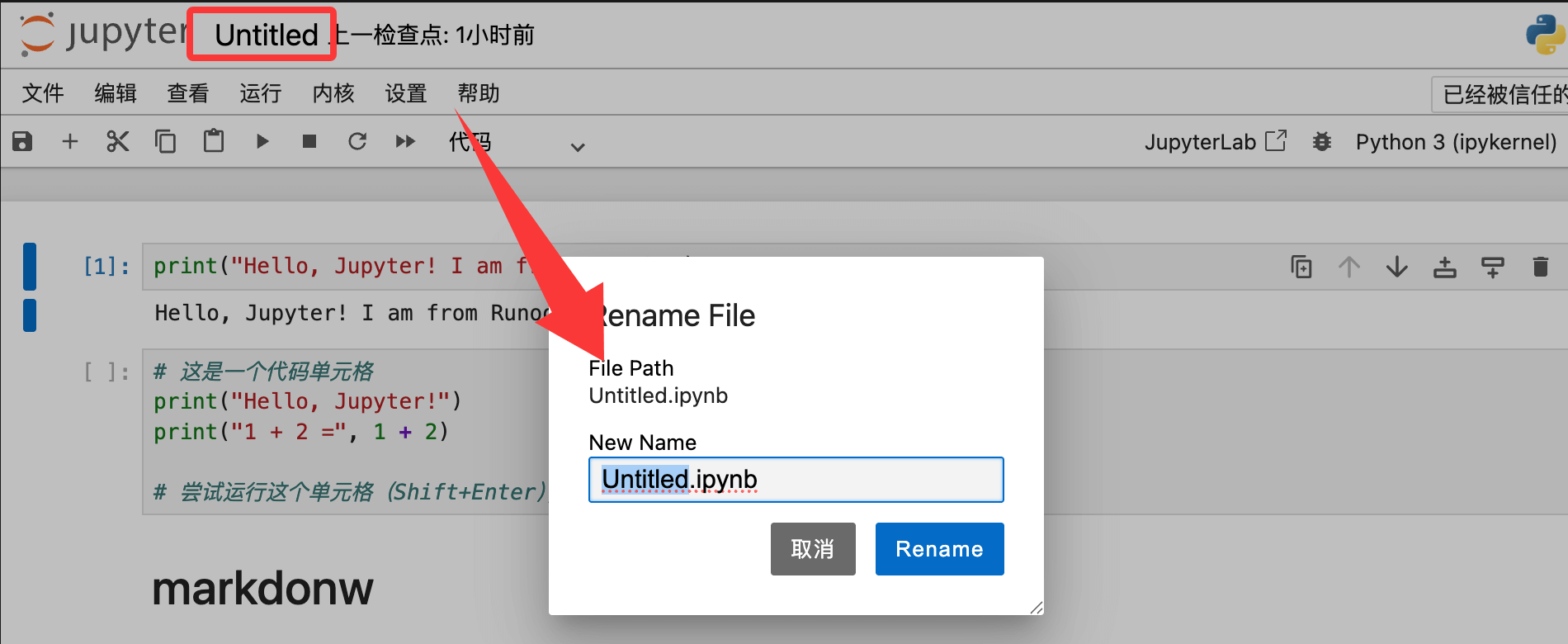The height and width of the screenshot is (644, 1568).
Task: Interrupt the kernel with the stop icon
Action: point(309,141)
